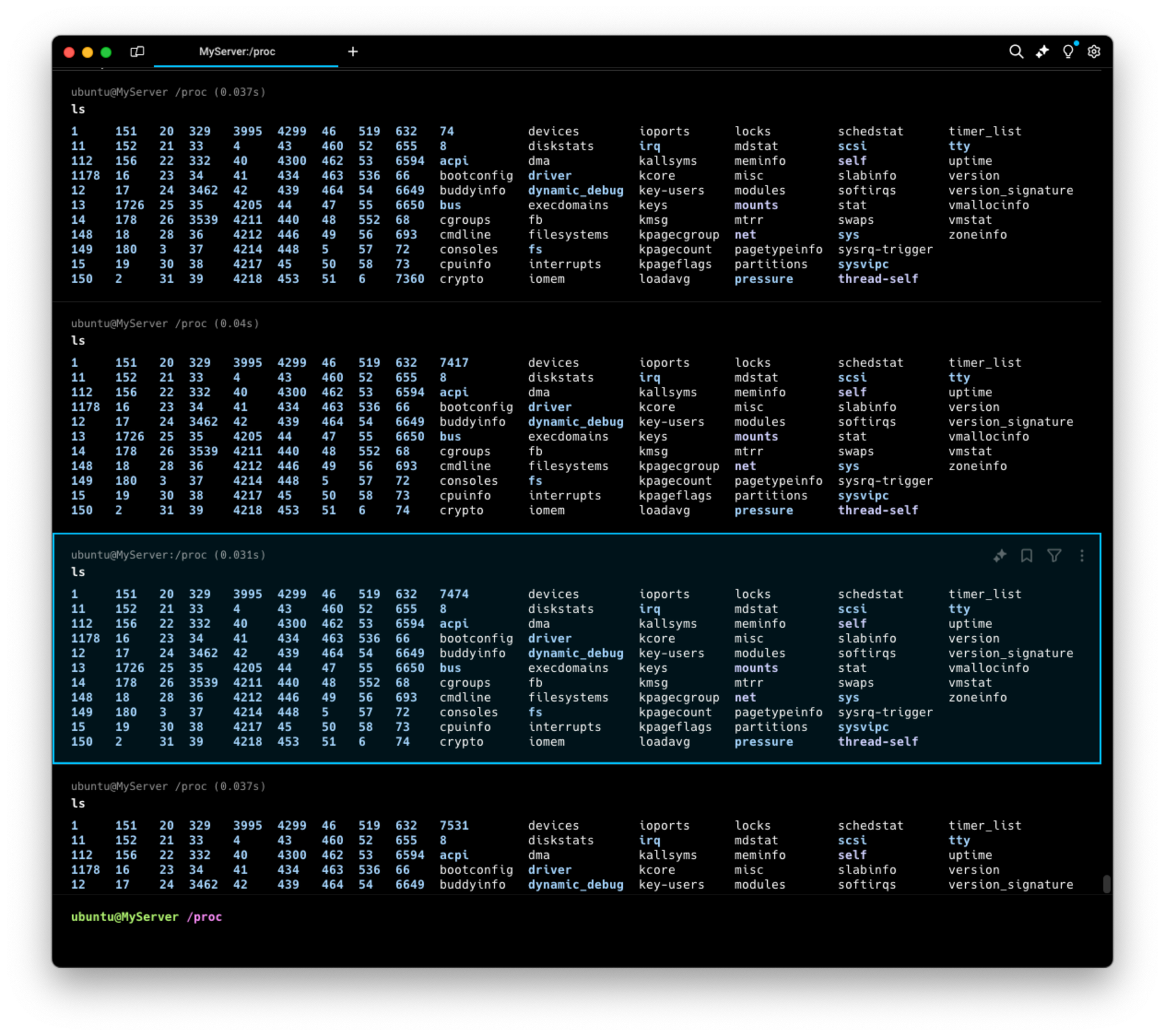Click the yellow minimize window button
Viewport: 1165px width, 1036px height.
[x=87, y=52]
